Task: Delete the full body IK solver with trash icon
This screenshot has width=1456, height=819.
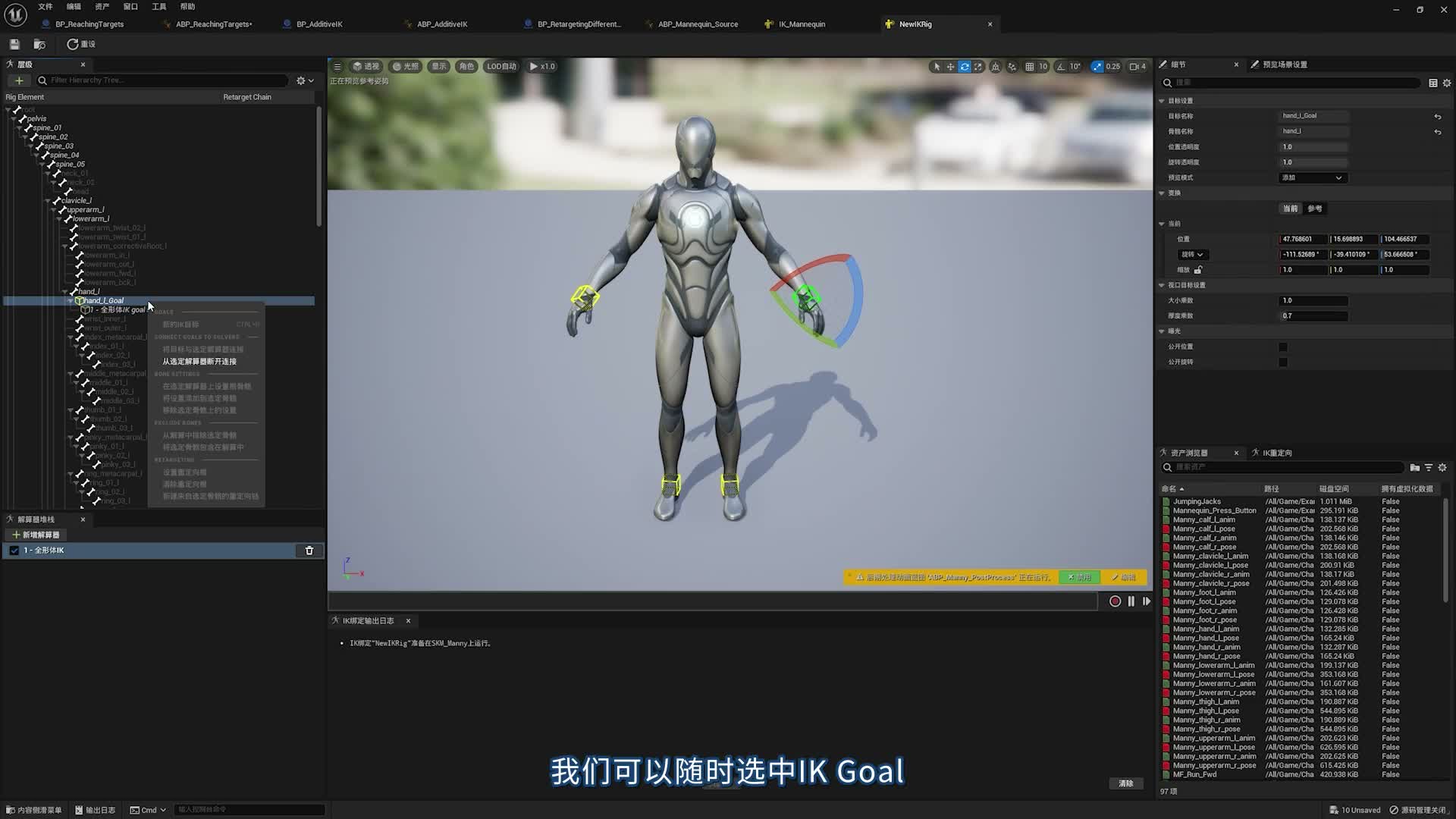Action: pos(309,551)
